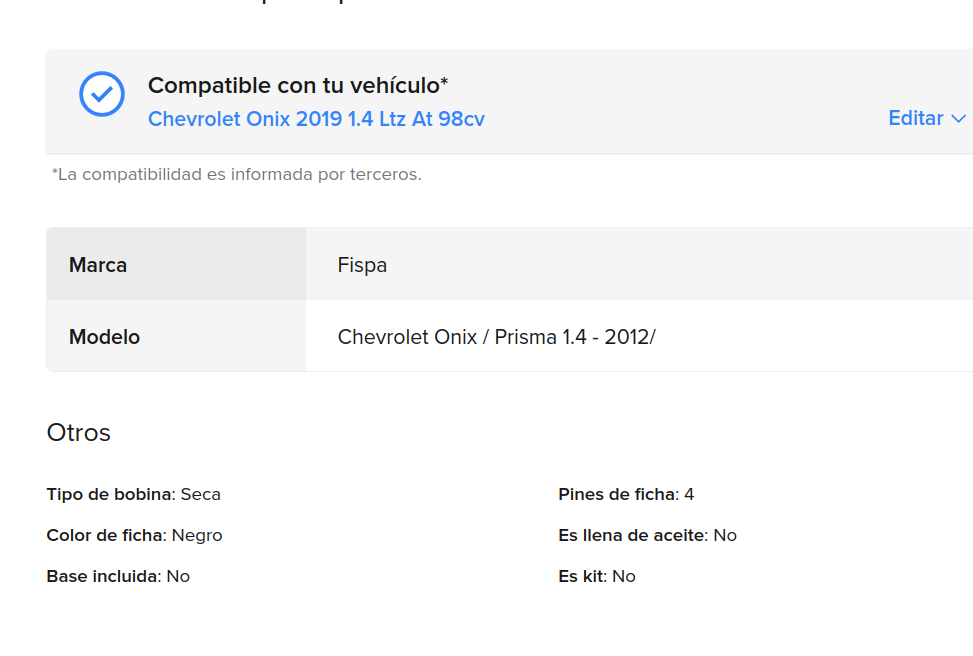Click 'Pines de ficha: 4' spec
973x656 pixels.
point(626,494)
